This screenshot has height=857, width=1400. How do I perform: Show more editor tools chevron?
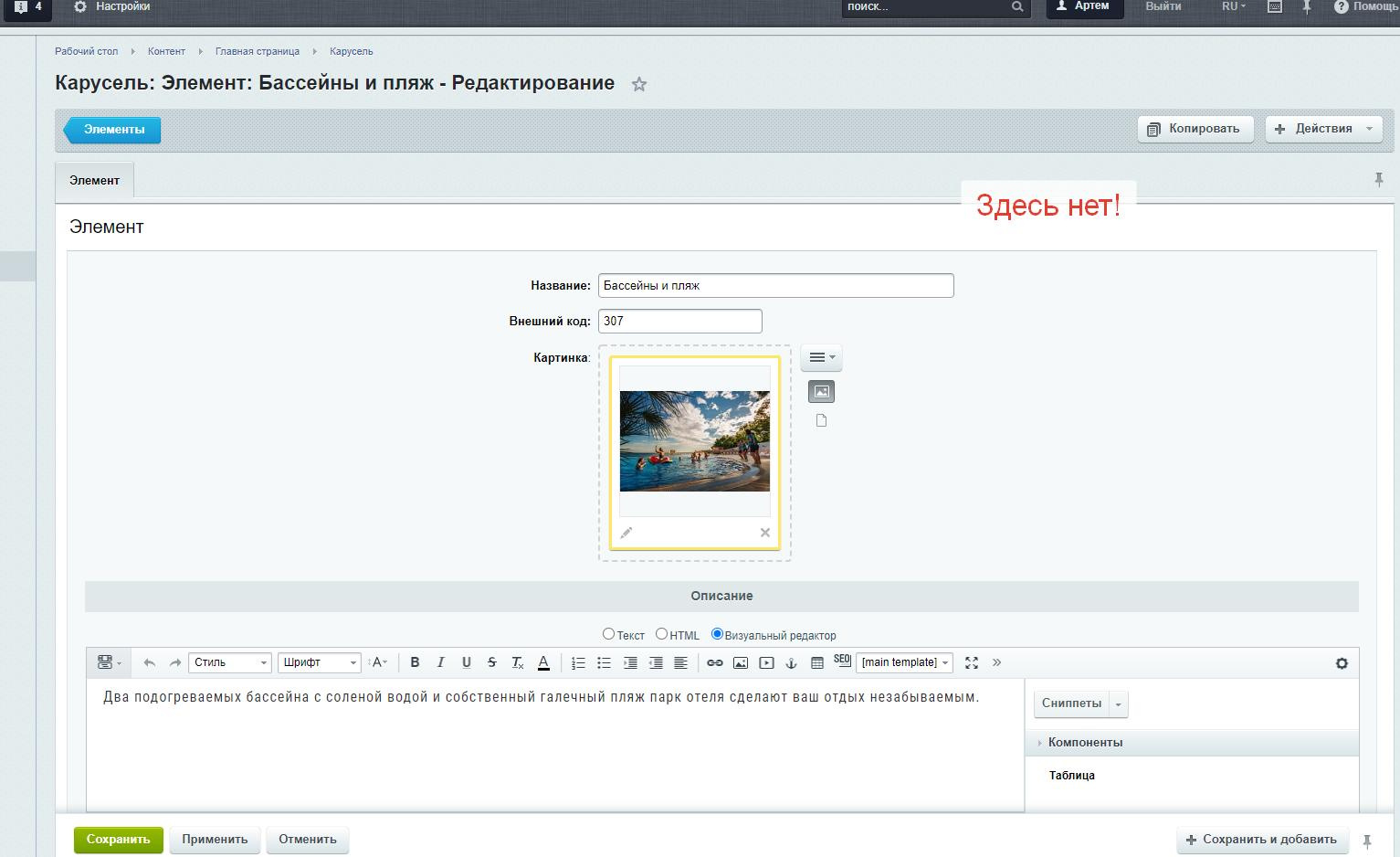(x=996, y=662)
